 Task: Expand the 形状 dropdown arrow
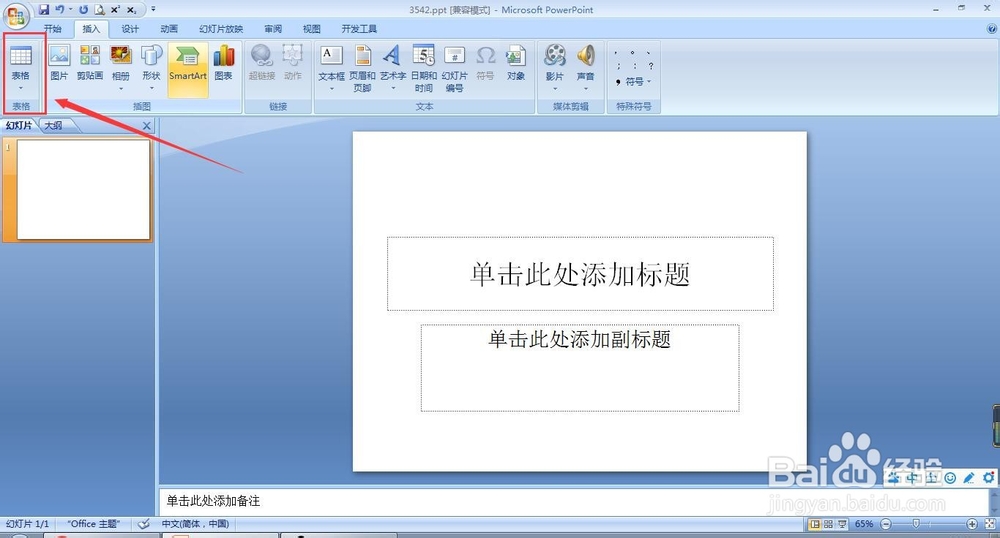click(151, 88)
